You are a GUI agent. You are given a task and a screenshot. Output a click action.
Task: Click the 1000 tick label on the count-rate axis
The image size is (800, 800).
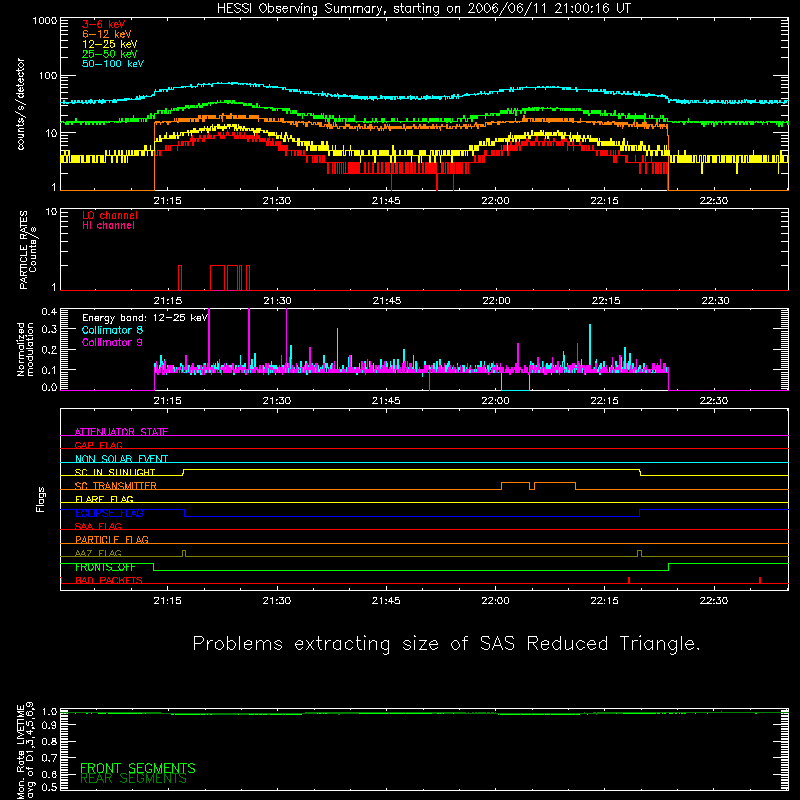coord(45,21)
